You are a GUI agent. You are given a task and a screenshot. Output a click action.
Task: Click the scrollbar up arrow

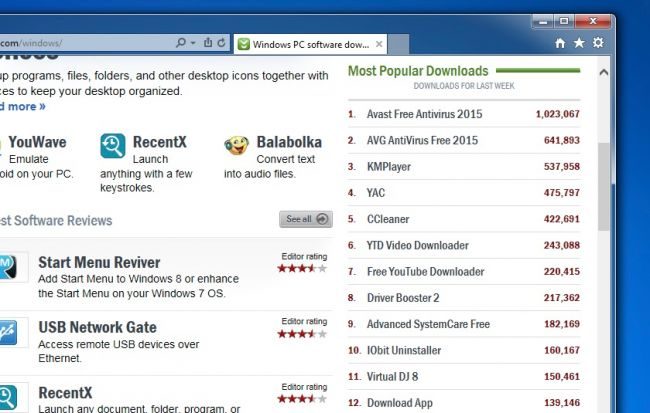[x=604, y=72]
